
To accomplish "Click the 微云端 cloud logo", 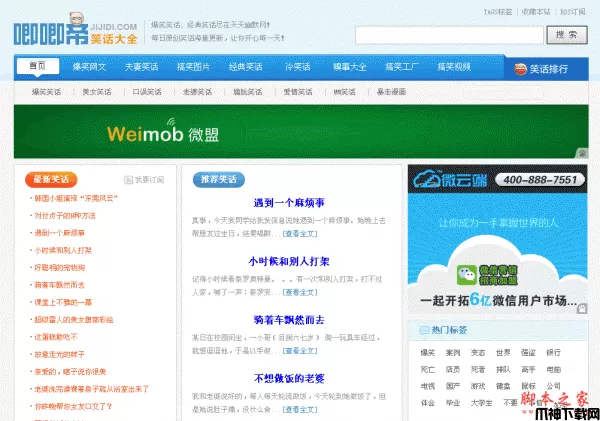I will [x=450, y=179].
